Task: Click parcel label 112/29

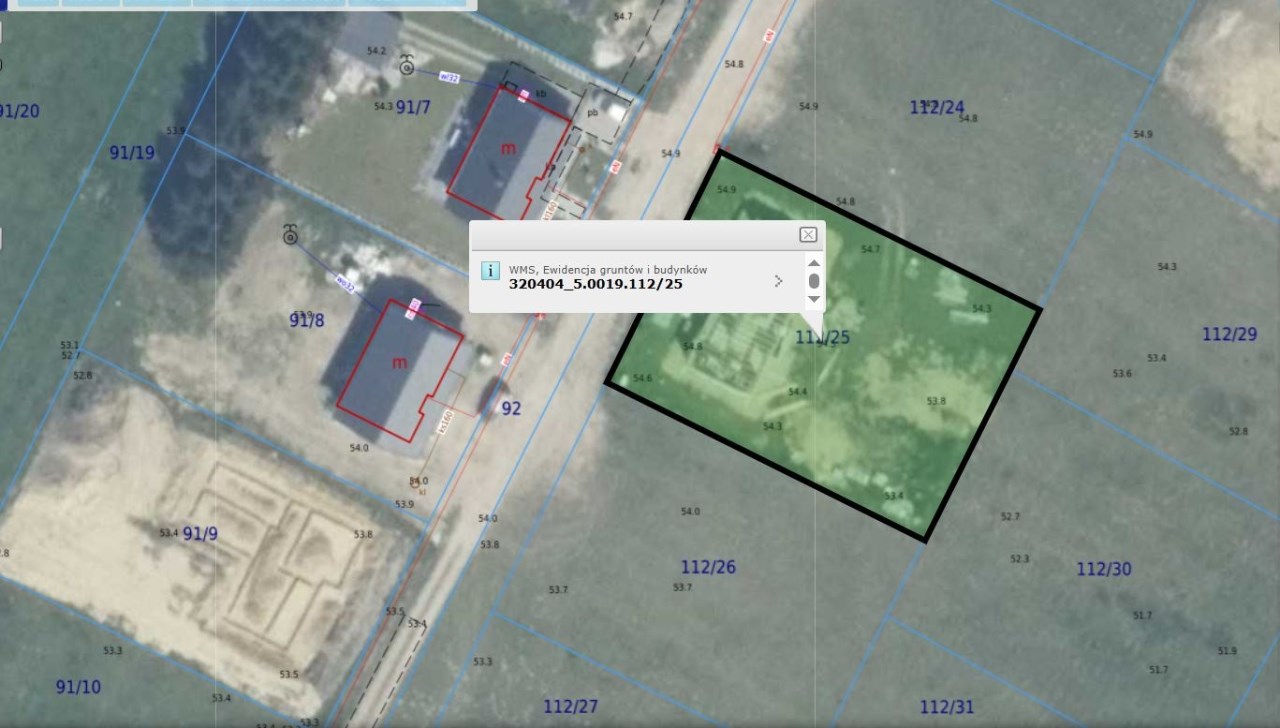Action: [1229, 334]
